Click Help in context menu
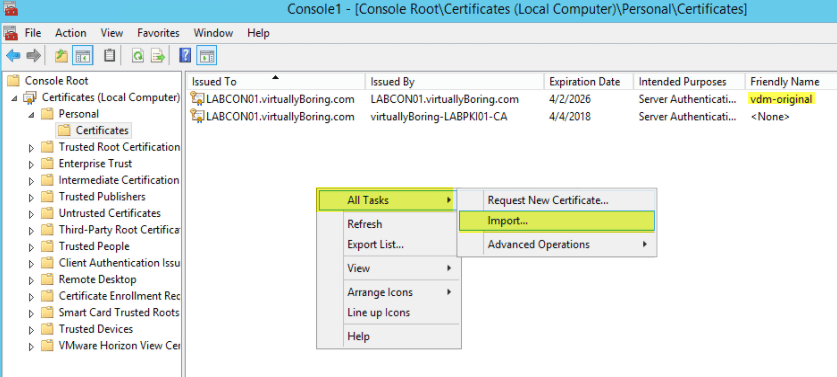Image resolution: width=837 pixels, height=377 pixels. 389,336
